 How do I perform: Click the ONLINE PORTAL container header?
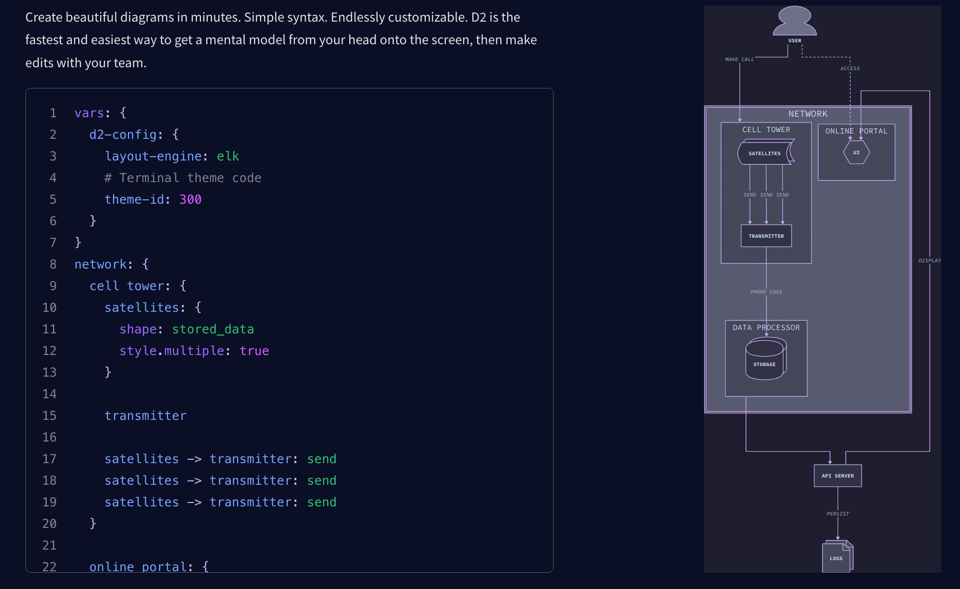pyautogui.click(x=855, y=130)
